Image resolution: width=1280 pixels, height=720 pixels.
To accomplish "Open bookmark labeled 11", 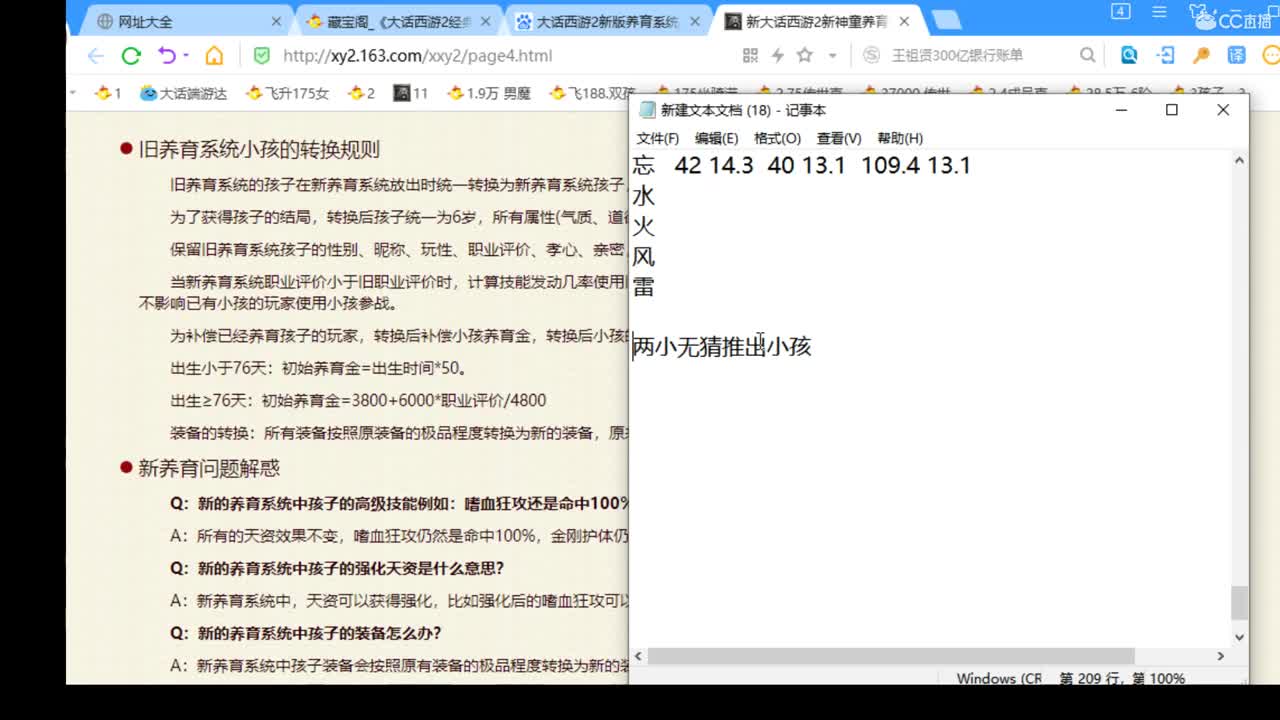I will click(x=411, y=93).
